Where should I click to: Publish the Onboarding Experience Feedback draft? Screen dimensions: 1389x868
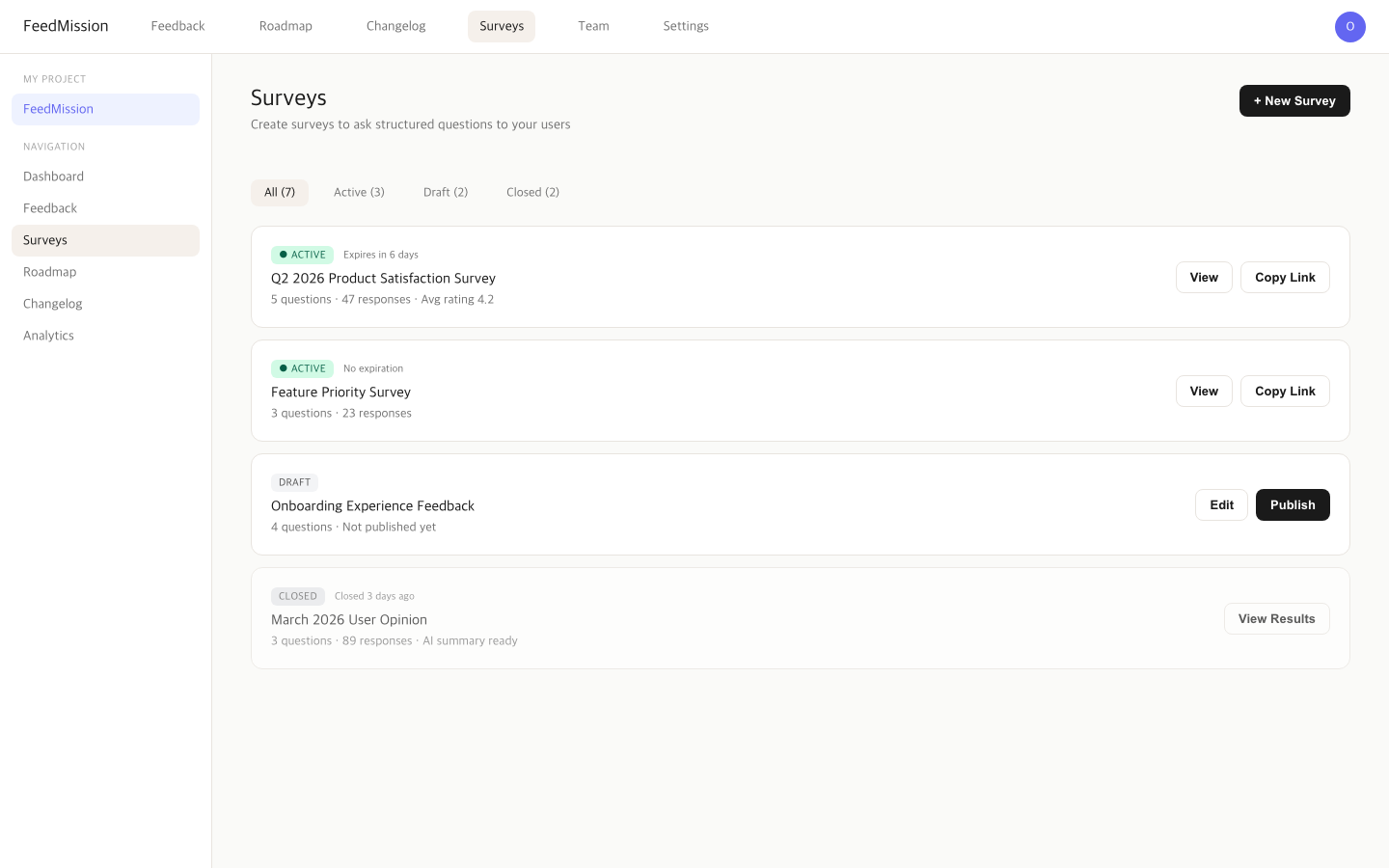click(x=1293, y=504)
